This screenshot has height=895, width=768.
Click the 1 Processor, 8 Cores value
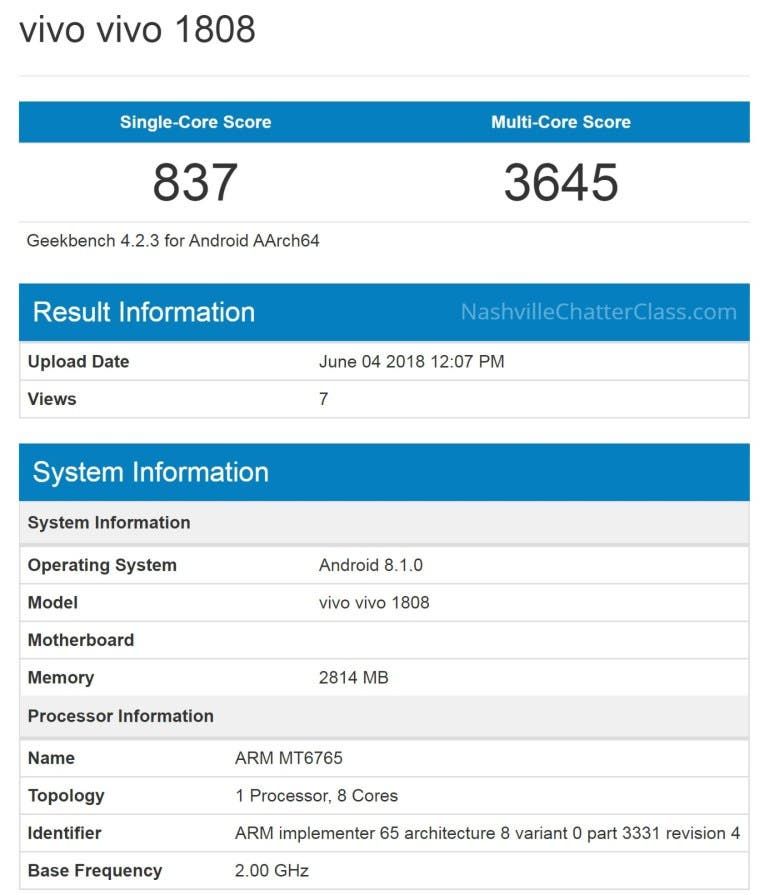click(x=317, y=796)
